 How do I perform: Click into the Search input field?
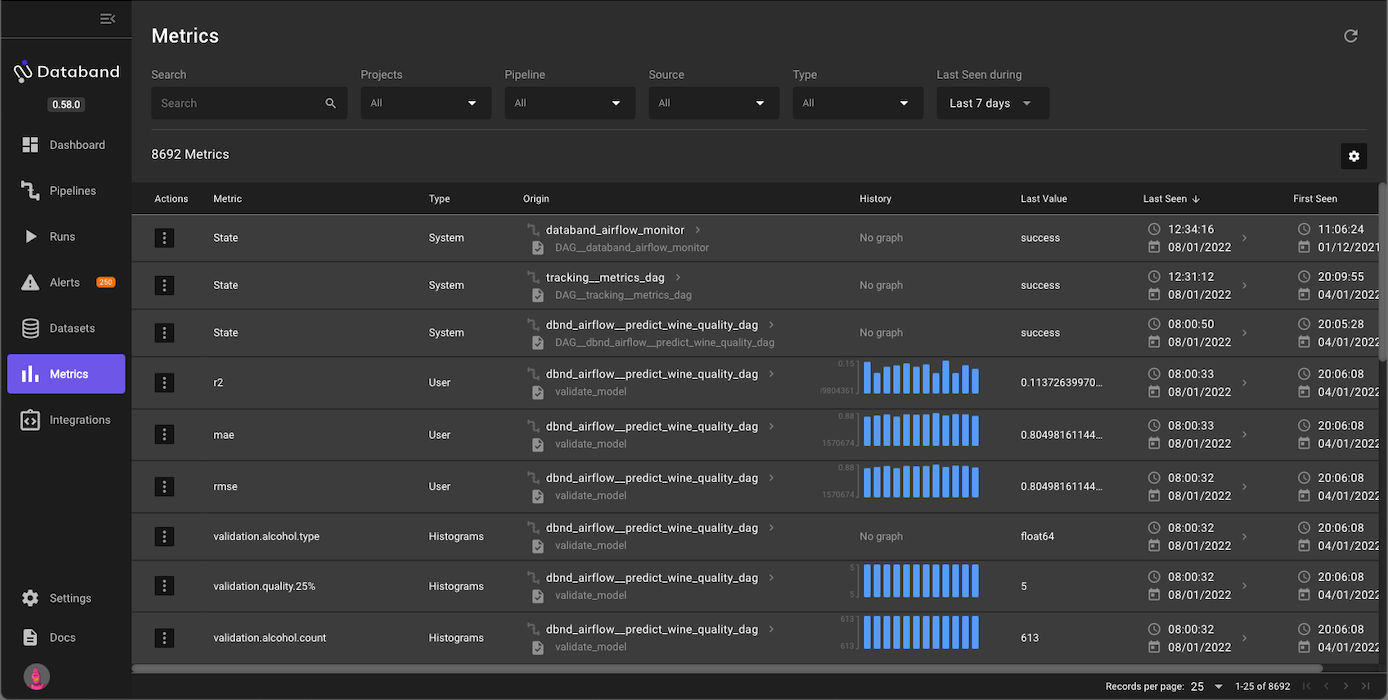(238, 103)
